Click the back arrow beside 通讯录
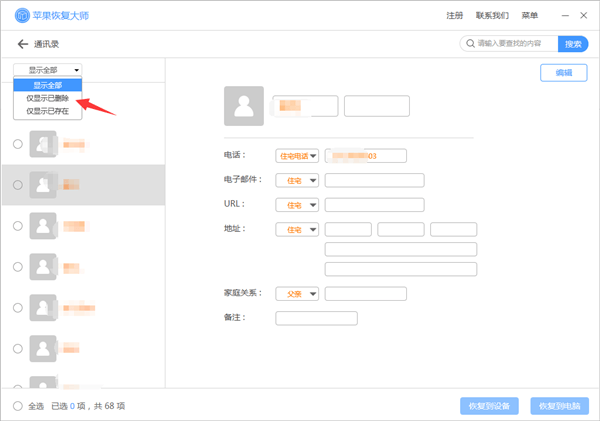This screenshot has height=421, width=600. [x=22, y=44]
